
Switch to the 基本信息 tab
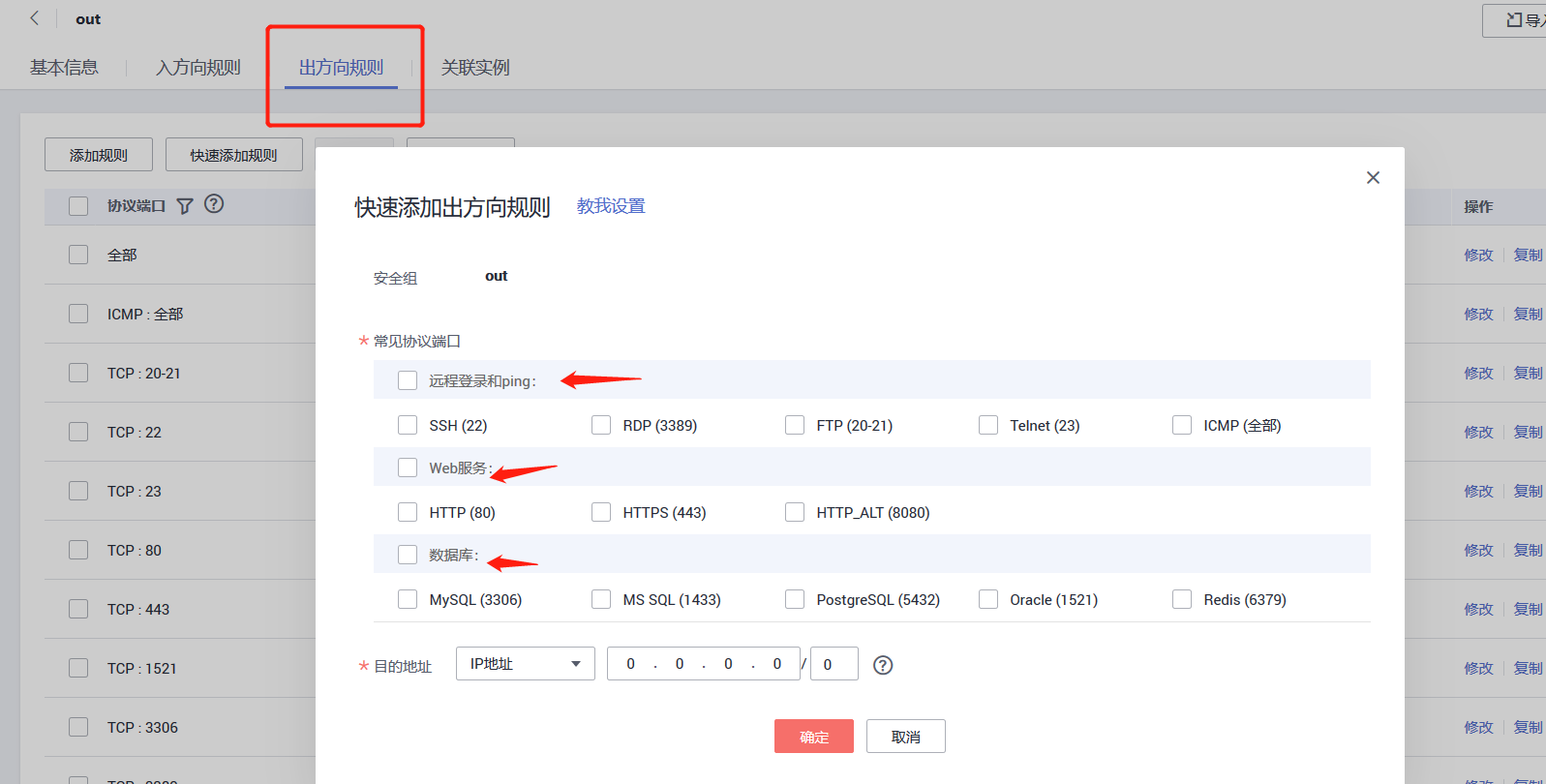pyautogui.click(x=64, y=67)
